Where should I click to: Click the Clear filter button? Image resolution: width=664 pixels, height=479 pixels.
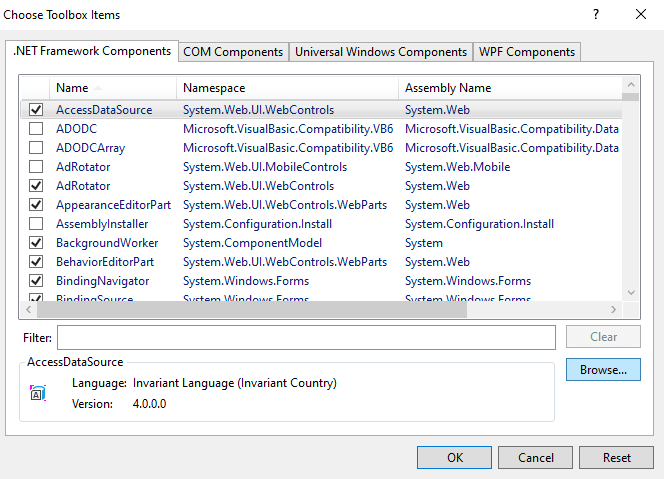(603, 337)
